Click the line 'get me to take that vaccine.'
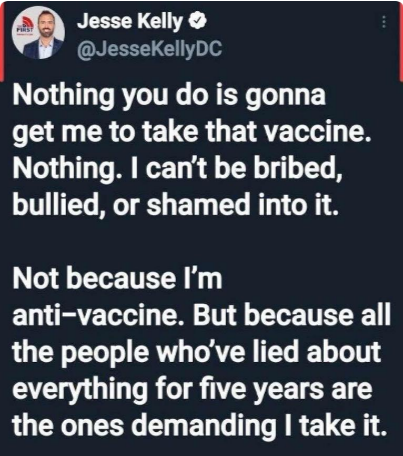 [x=192, y=133]
